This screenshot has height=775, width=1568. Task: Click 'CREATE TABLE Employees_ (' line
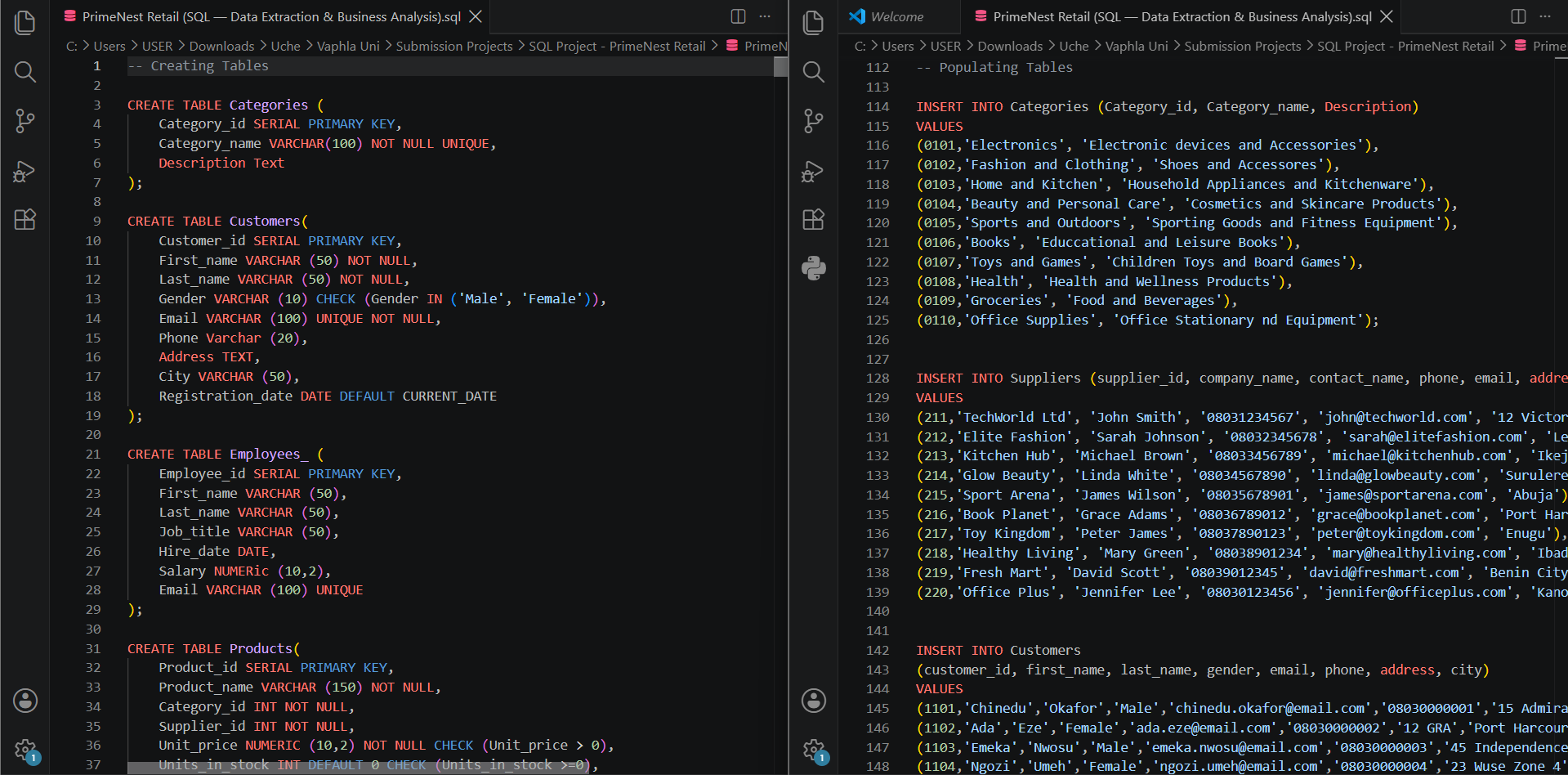click(x=226, y=455)
